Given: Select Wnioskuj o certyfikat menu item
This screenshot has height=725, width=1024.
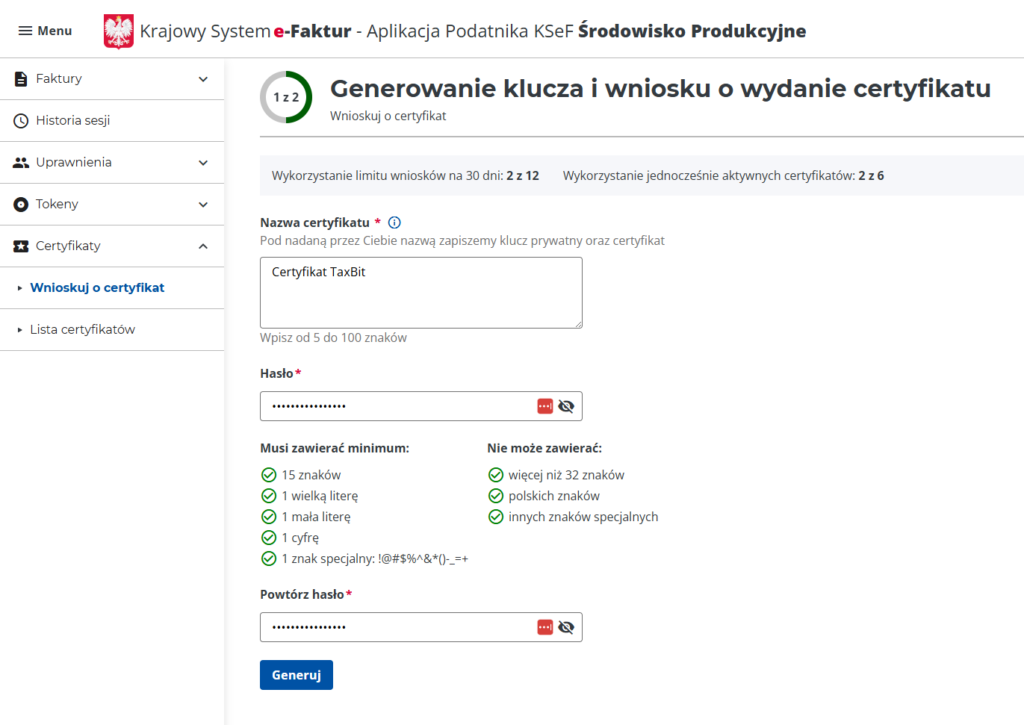Looking at the screenshot, I should tap(97, 288).
